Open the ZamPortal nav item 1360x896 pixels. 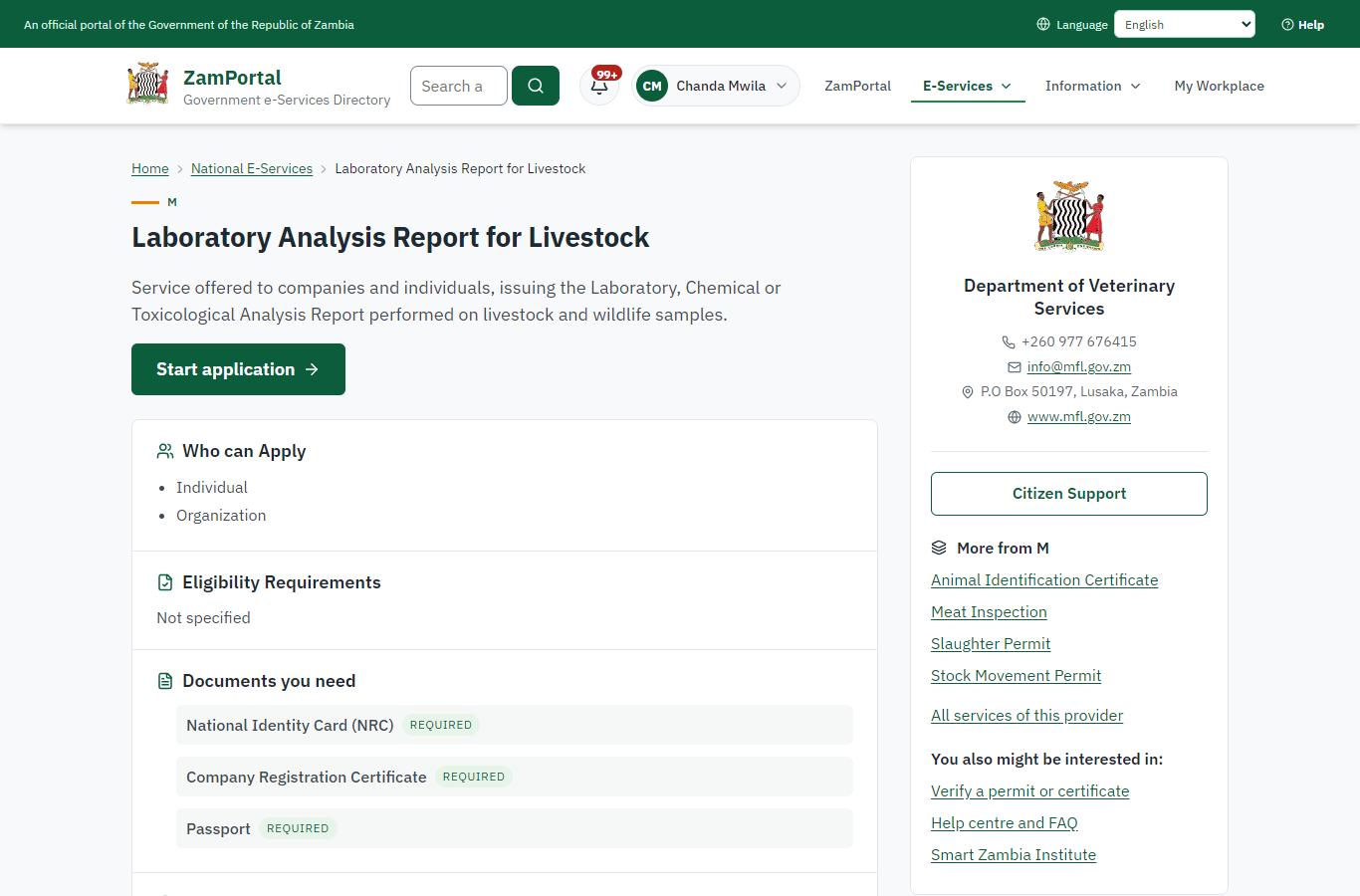pyautogui.click(x=858, y=86)
